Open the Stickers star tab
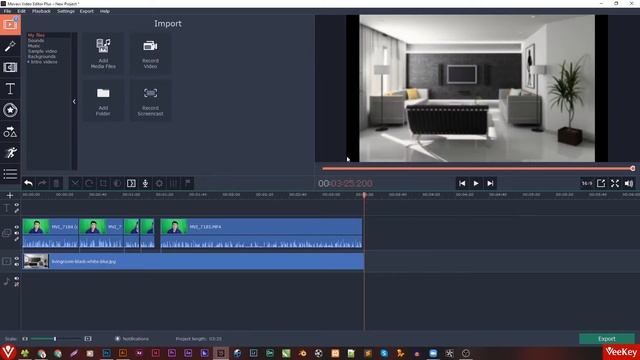Image resolution: width=640 pixels, height=360 pixels. [10, 110]
